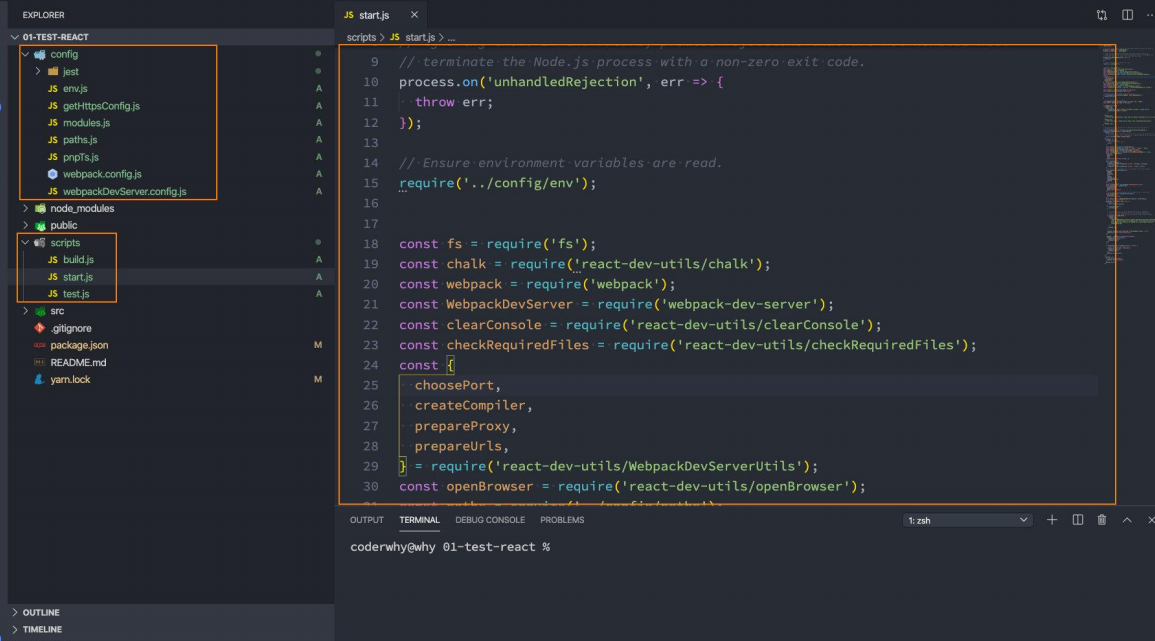Click the webpack icon beside webpack.config.js
Screen dimensions: 1155x641
[x=52, y=174]
